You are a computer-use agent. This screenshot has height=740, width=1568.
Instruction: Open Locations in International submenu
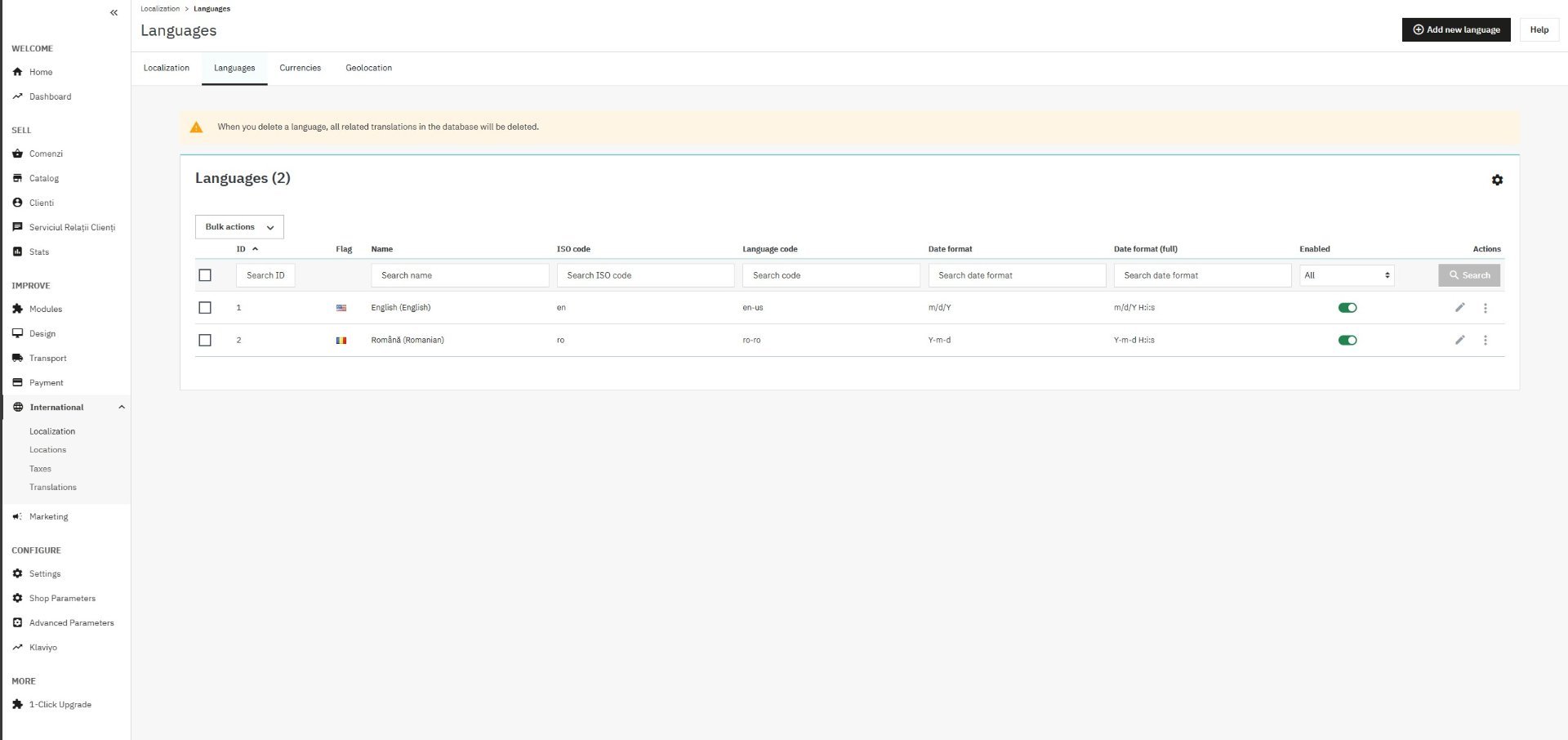pos(47,450)
